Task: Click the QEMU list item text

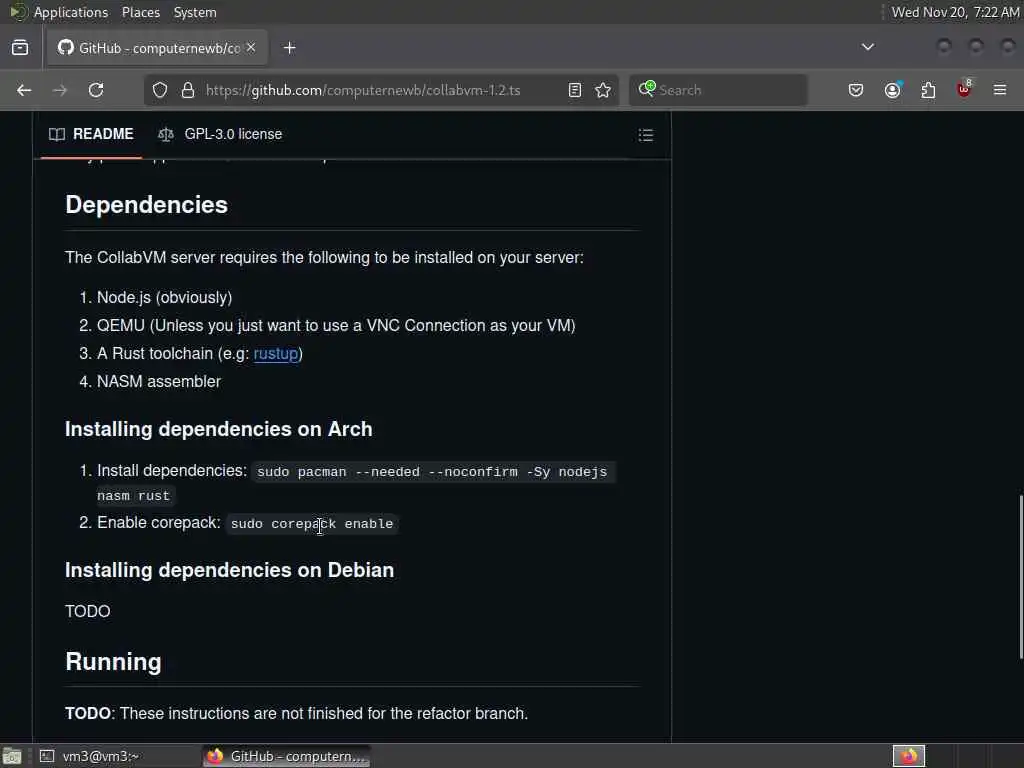Action: point(336,325)
